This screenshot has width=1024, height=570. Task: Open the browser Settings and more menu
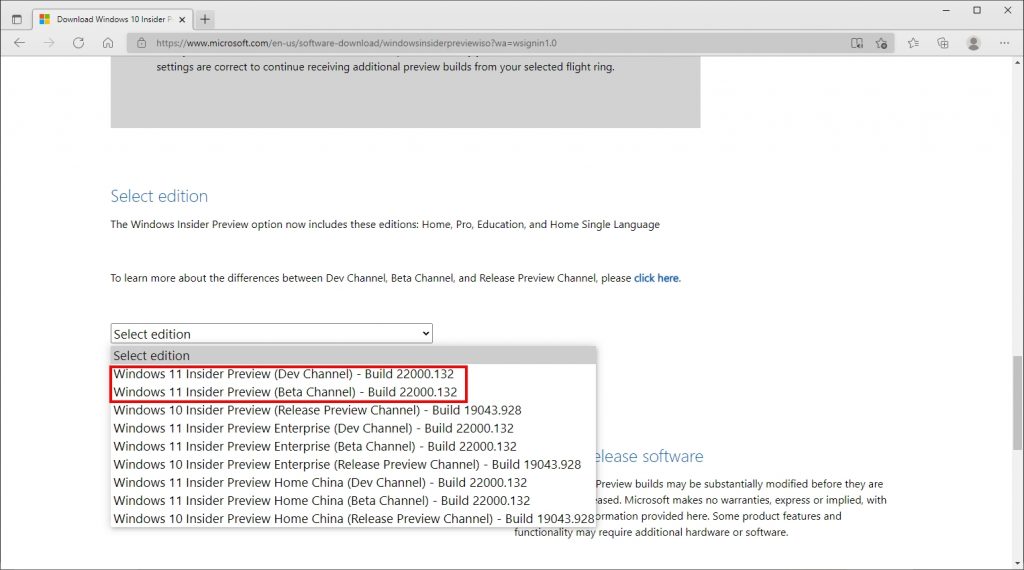click(1004, 43)
